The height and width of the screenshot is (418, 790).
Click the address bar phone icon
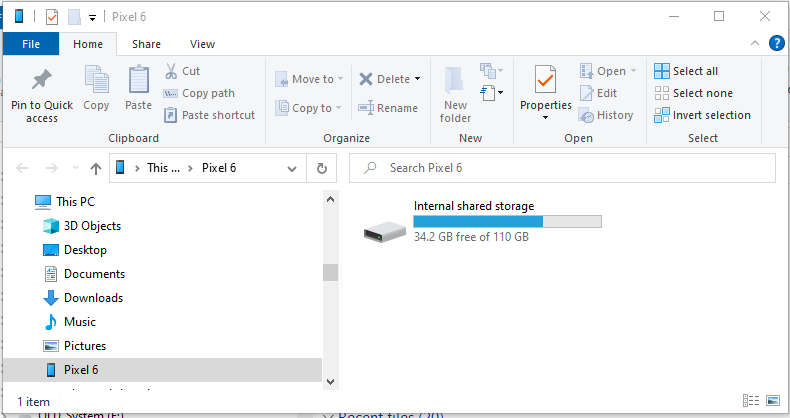pos(120,167)
